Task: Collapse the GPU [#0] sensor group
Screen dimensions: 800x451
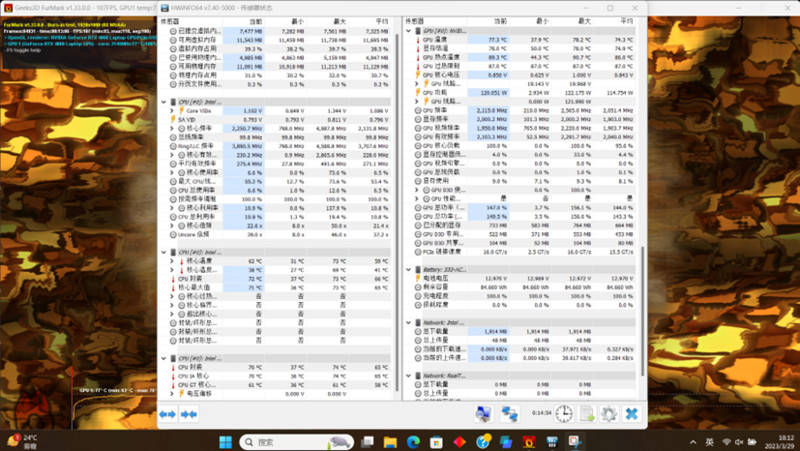Action: click(408, 31)
